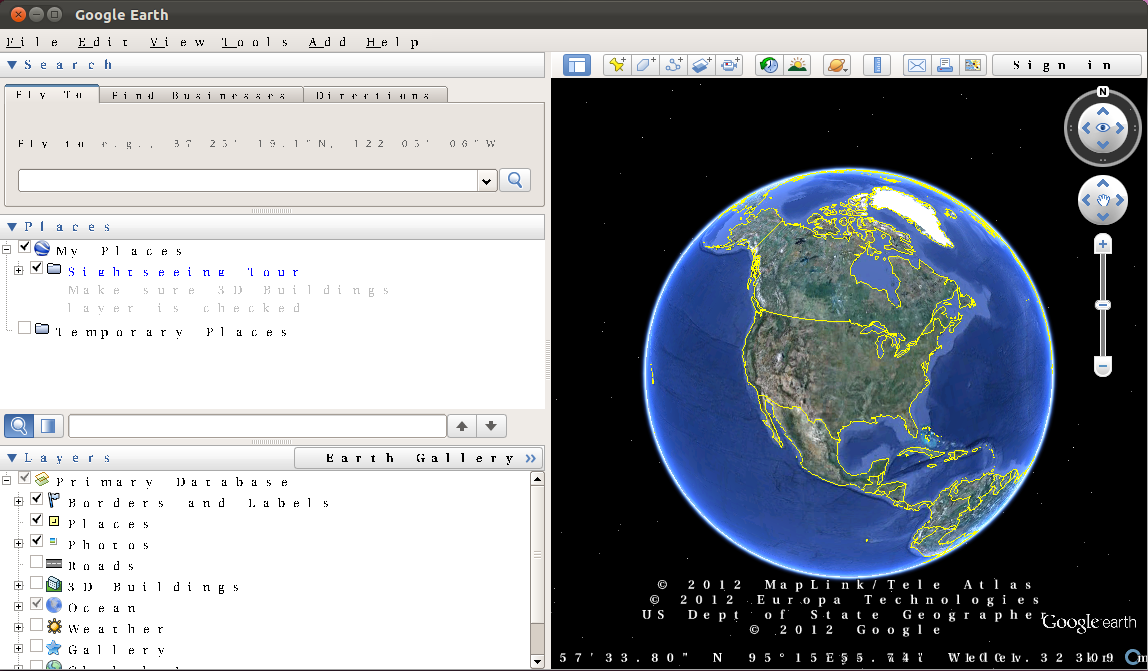Show historical imagery clock icon
The height and width of the screenshot is (671, 1148).
[x=769, y=65]
